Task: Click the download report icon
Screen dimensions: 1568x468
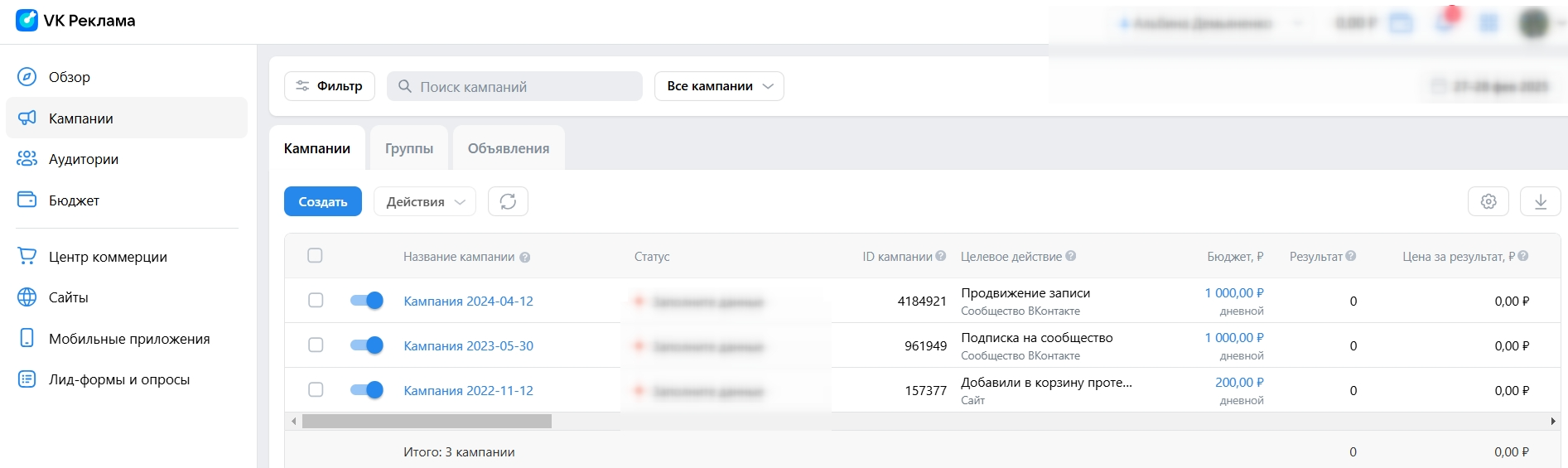Action: click(1540, 201)
